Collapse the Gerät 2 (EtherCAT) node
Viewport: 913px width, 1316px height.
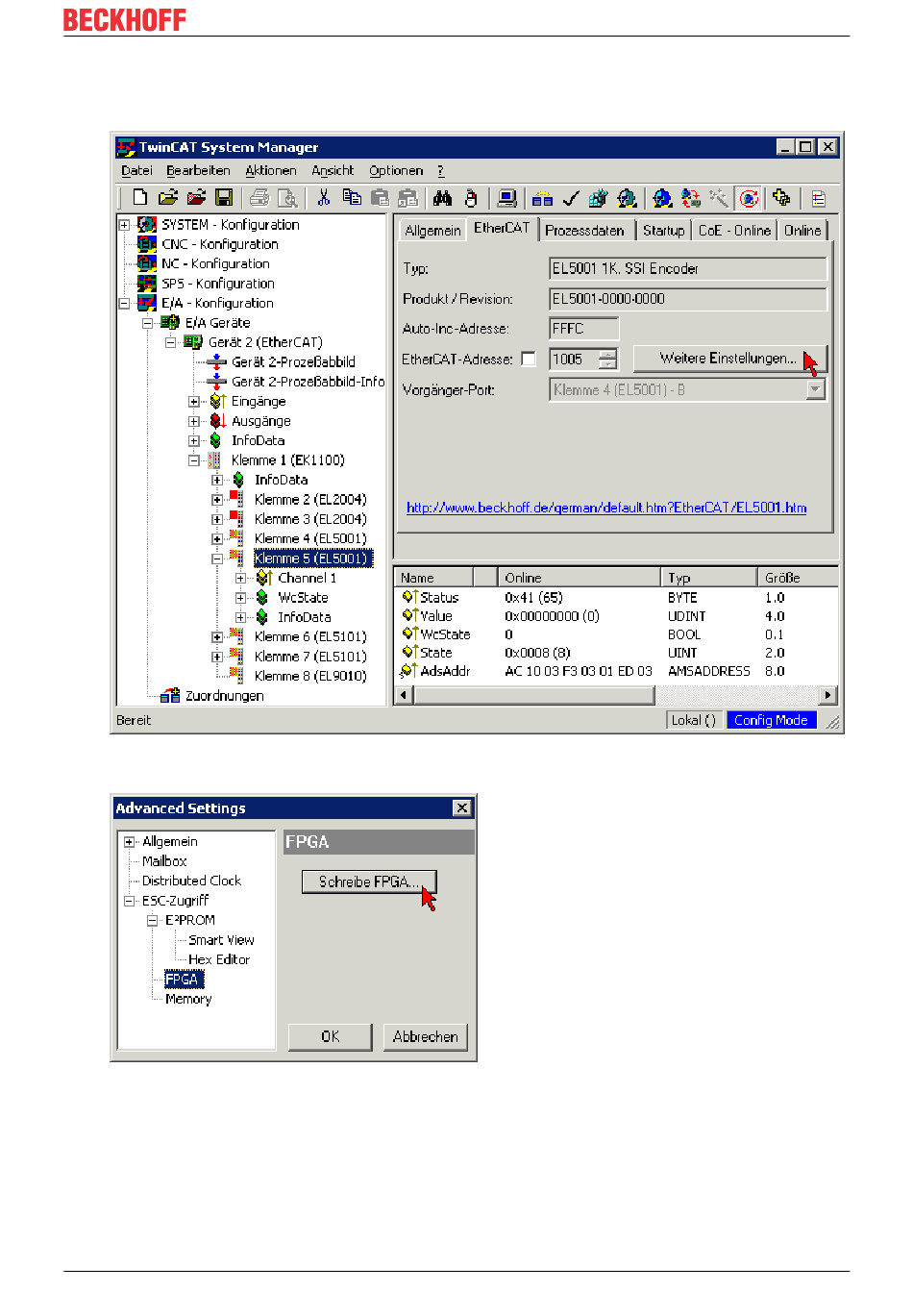tap(170, 342)
